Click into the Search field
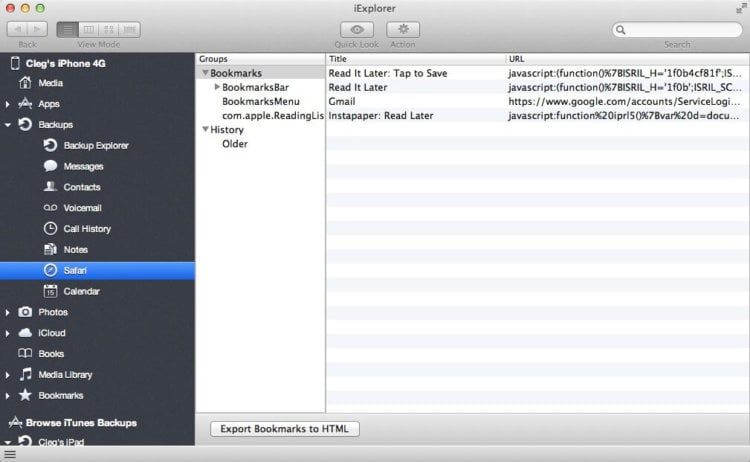The height and width of the screenshot is (462, 750). [x=677, y=30]
